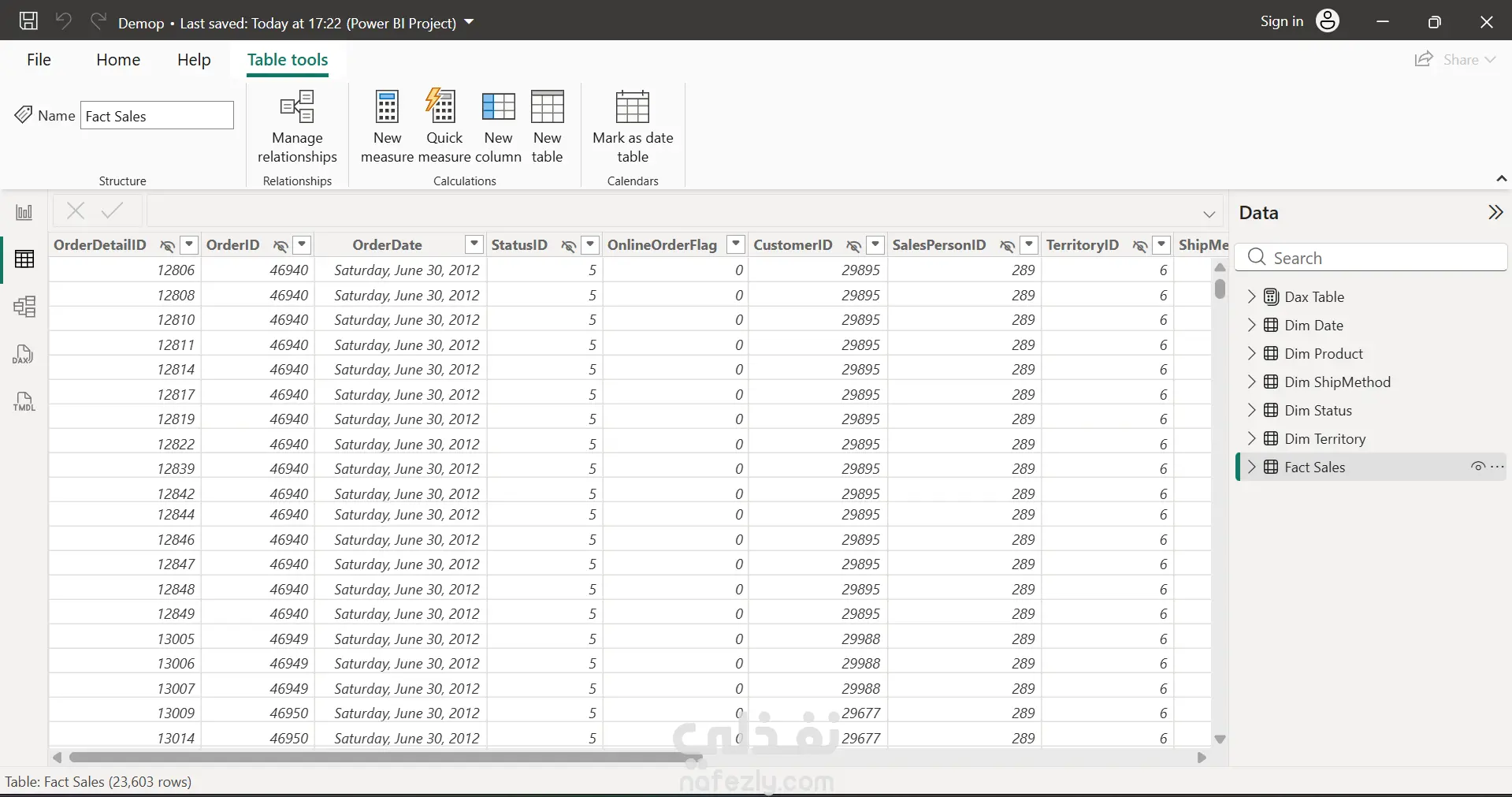The image size is (1512, 797).
Task: Expand the Dax Table tree node
Action: pos(1251,297)
